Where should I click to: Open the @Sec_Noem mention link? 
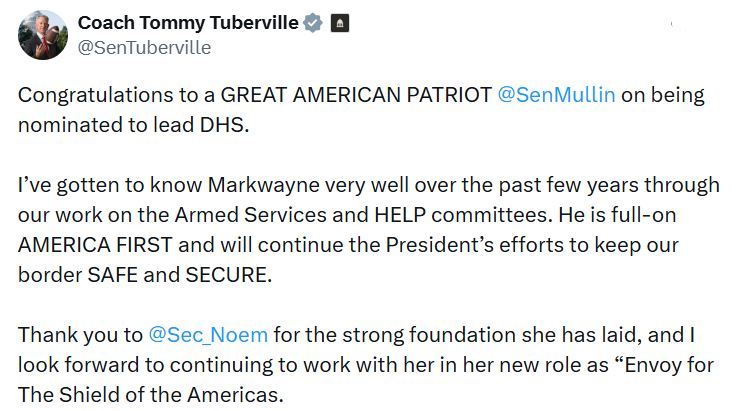pyautogui.click(x=208, y=334)
